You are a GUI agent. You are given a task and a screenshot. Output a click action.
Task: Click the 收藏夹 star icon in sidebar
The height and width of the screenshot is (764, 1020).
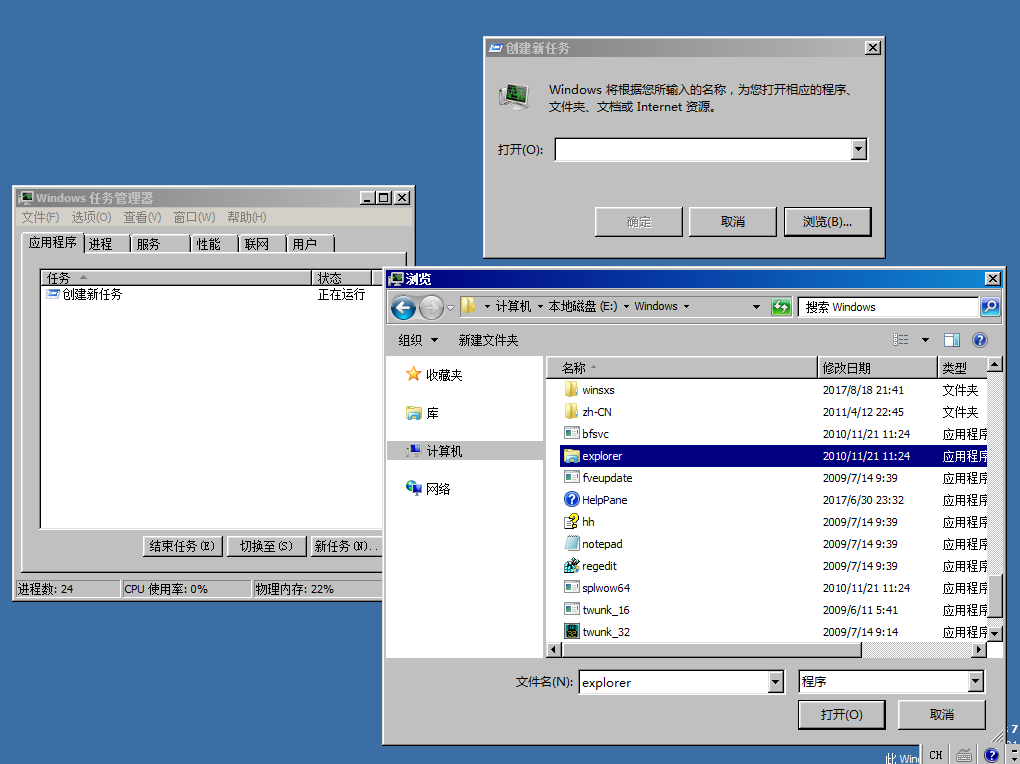coord(413,374)
